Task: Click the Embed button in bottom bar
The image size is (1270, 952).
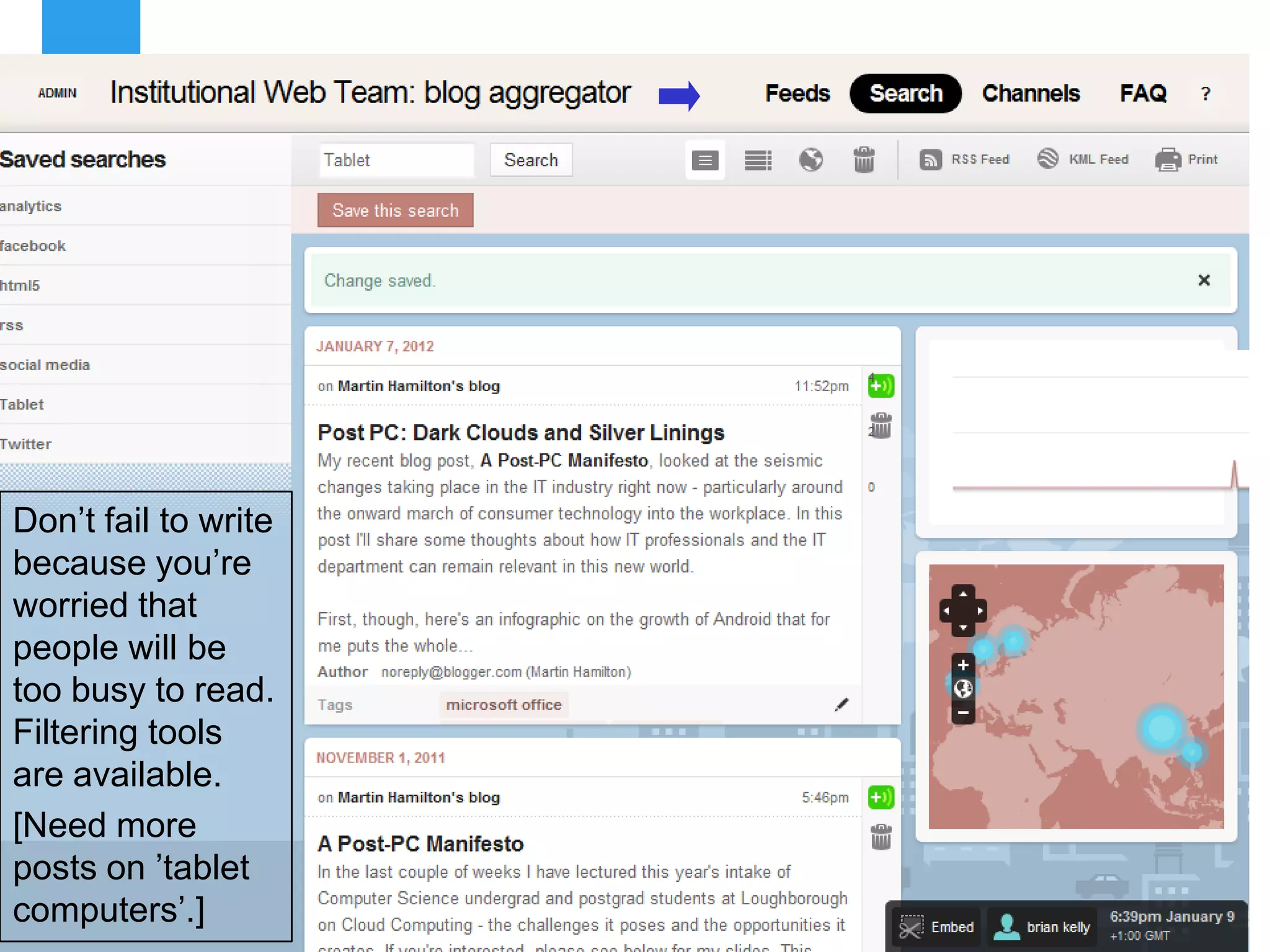Action: tap(936, 927)
